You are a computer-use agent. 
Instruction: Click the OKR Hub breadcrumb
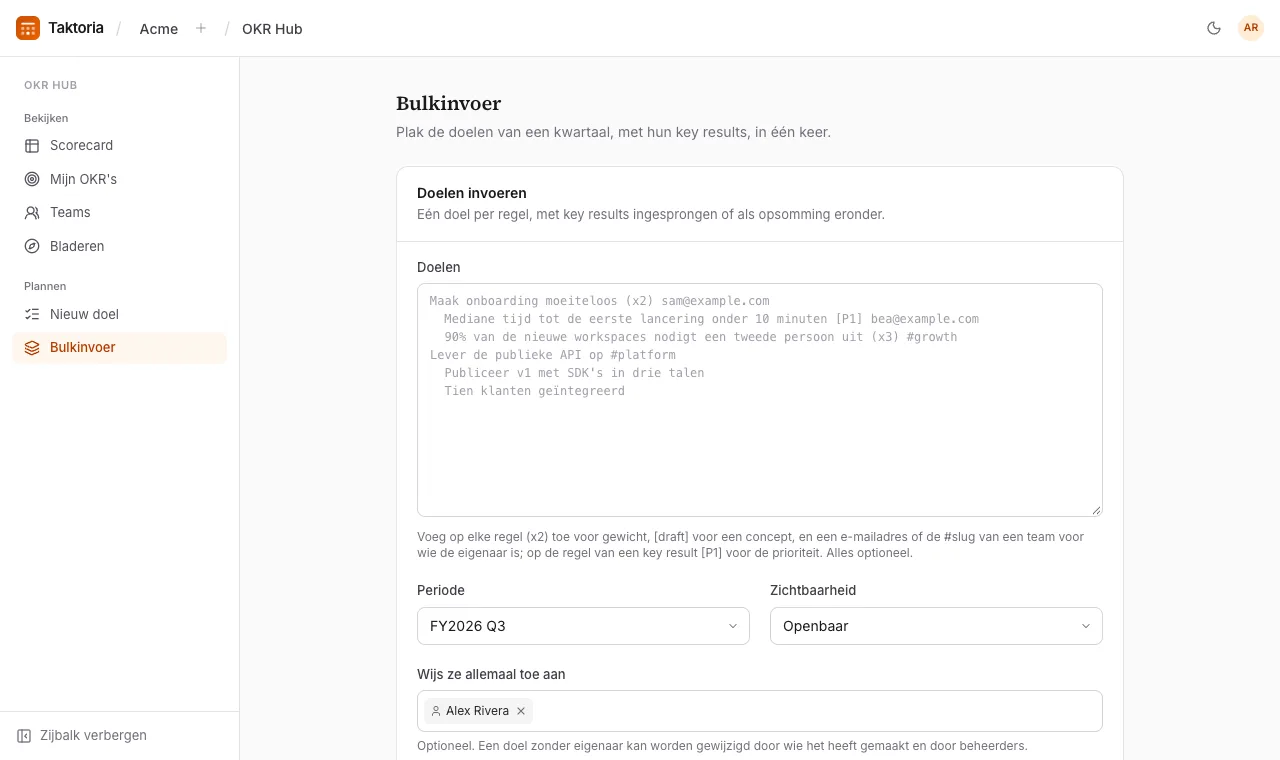(x=272, y=29)
